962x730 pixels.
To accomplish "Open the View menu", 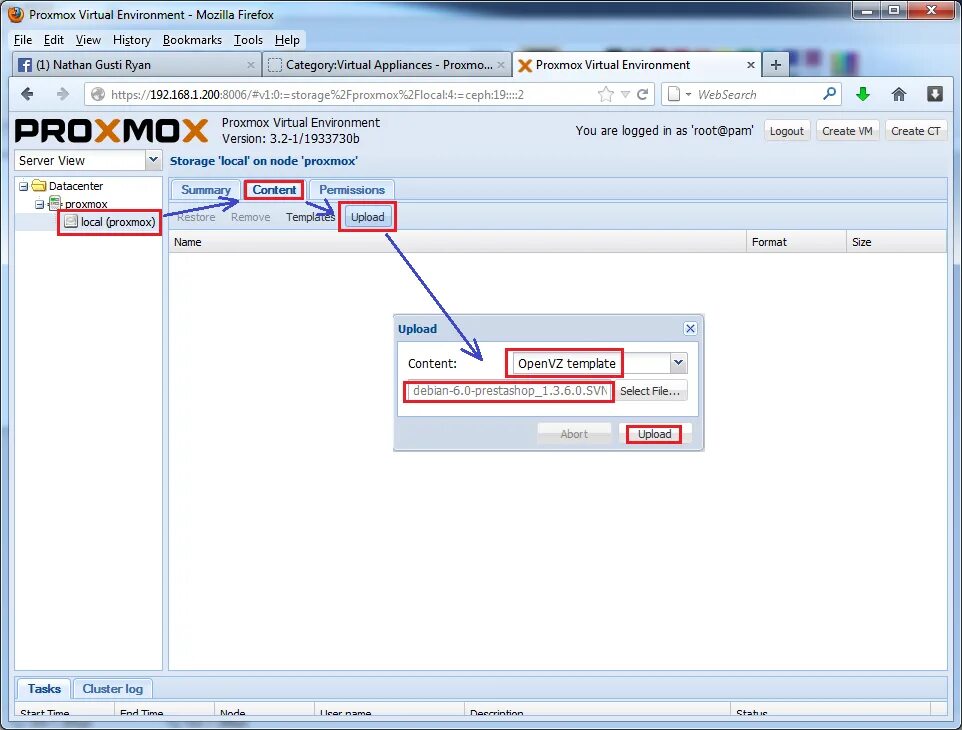I will coord(88,40).
